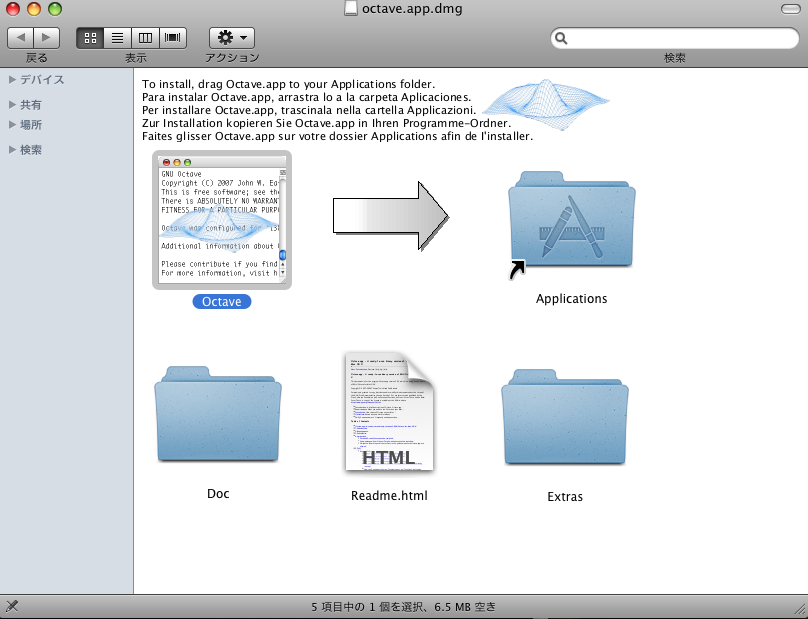The height and width of the screenshot is (619, 808).
Task: Select the Doc folder icon
Action: (218, 414)
